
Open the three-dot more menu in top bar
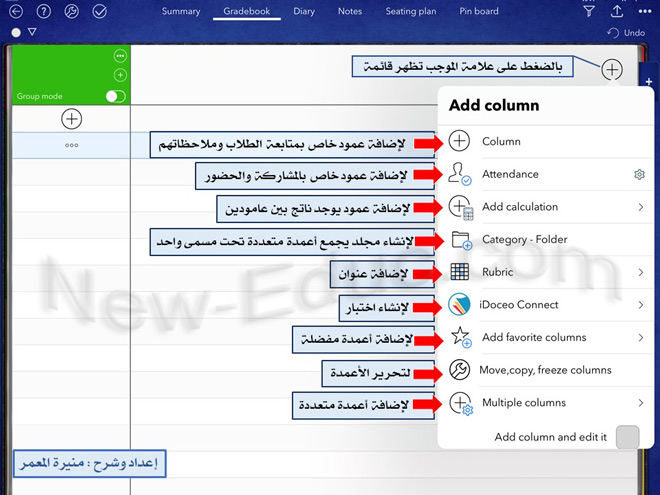[645, 12]
